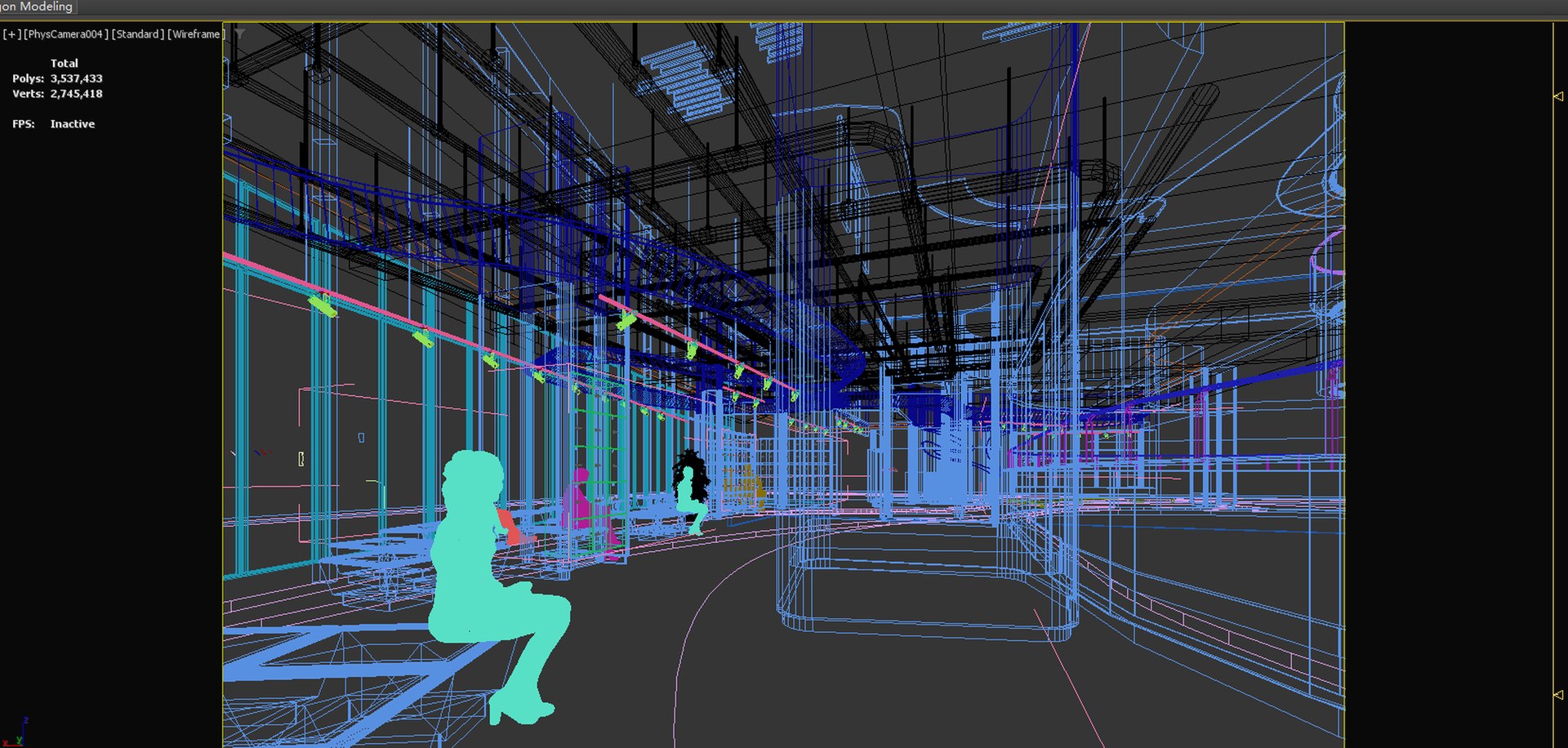Screen dimensions: 1568x748
Task: Click the FPS Inactive statistic
Action: (54, 124)
